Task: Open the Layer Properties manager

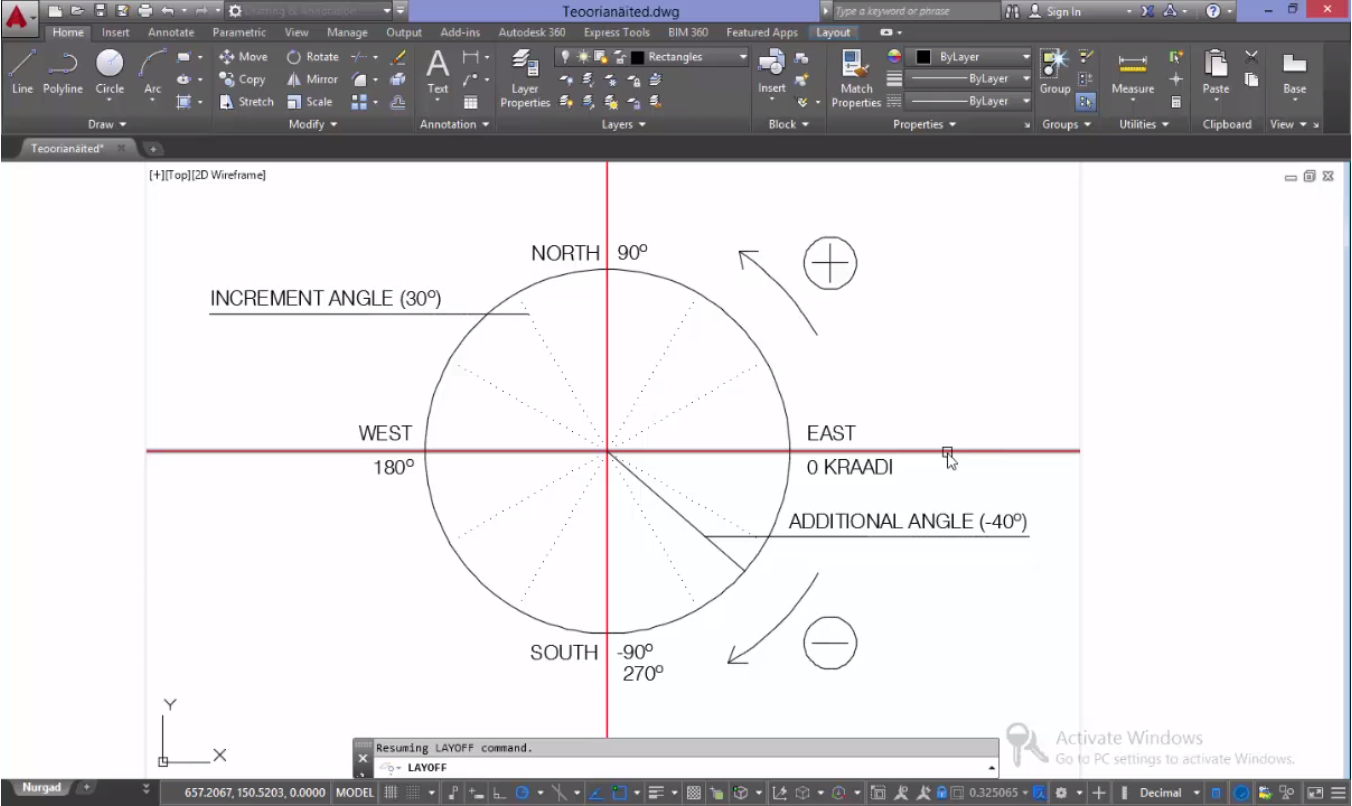Action: (x=525, y=78)
